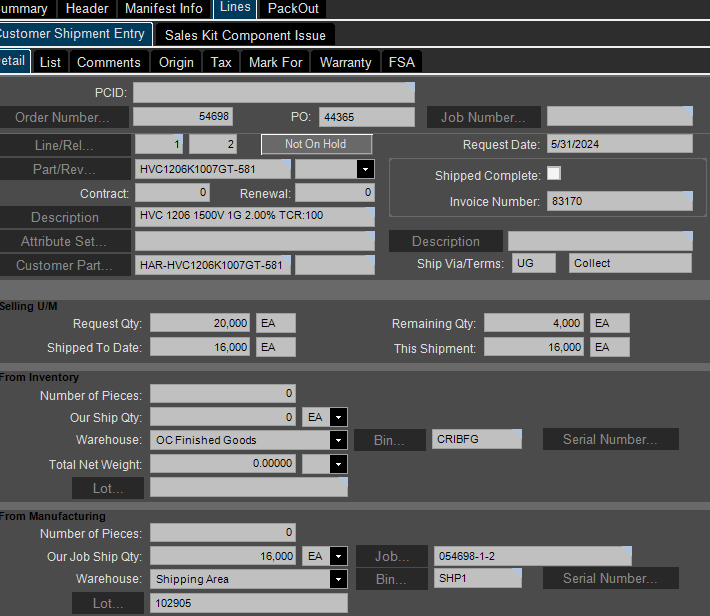Click the Job field 054698-1-2
Image resolution: width=710 pixels, height=616 pixels.
(x=532, y=556)
